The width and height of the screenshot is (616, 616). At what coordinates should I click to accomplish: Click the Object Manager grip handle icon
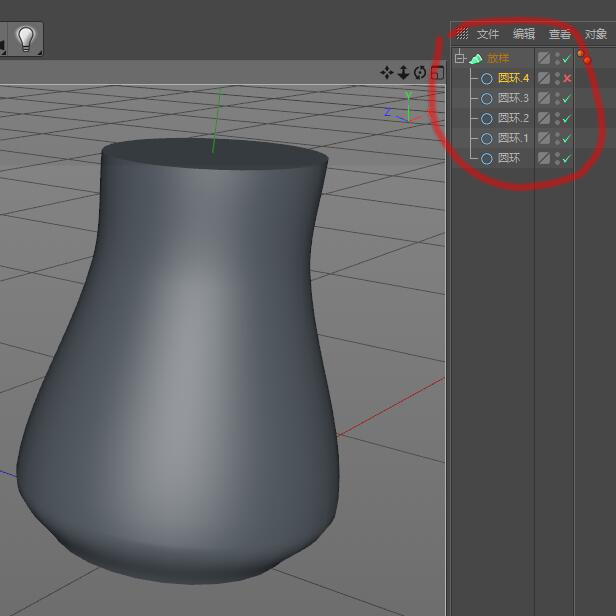click(462, 34)
